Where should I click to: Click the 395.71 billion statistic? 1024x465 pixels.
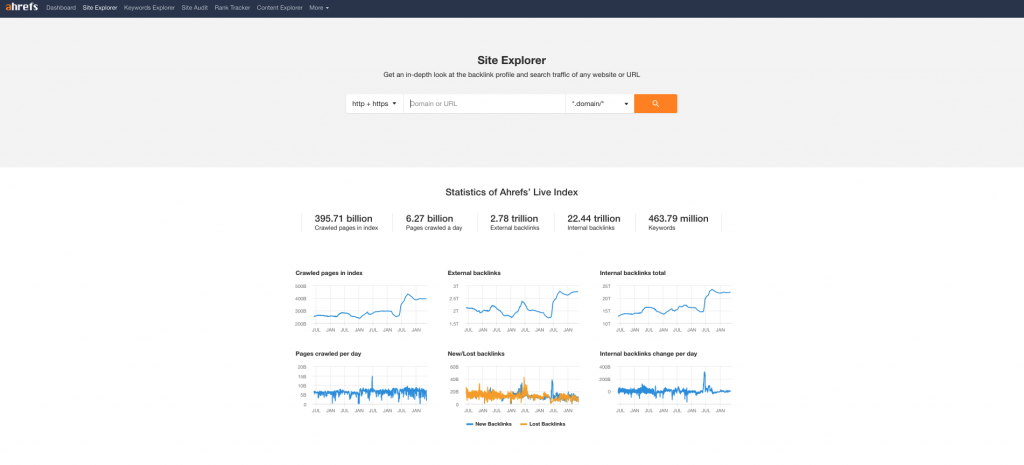tap(344, 219)
